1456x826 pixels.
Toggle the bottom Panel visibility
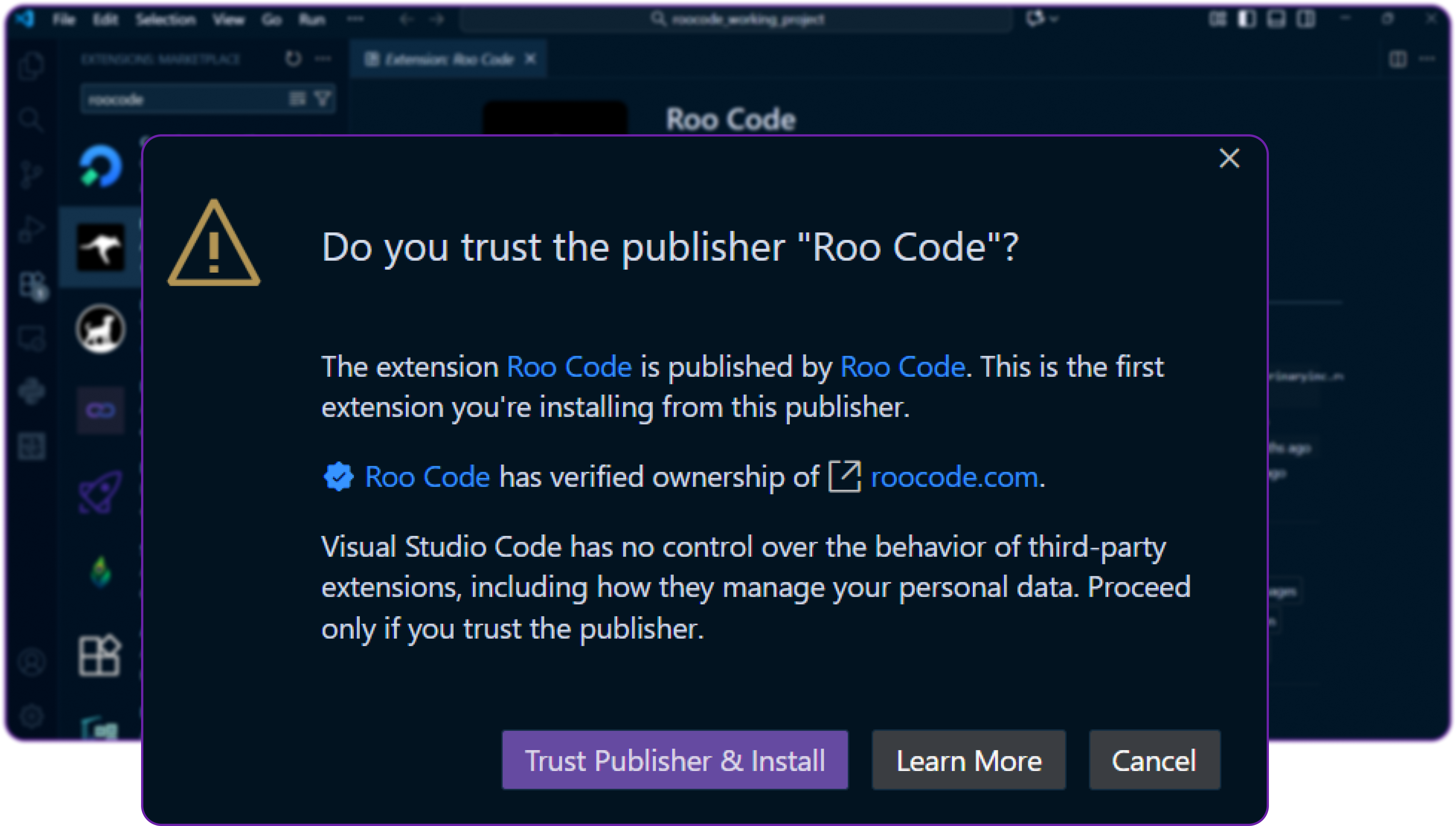1276,19
